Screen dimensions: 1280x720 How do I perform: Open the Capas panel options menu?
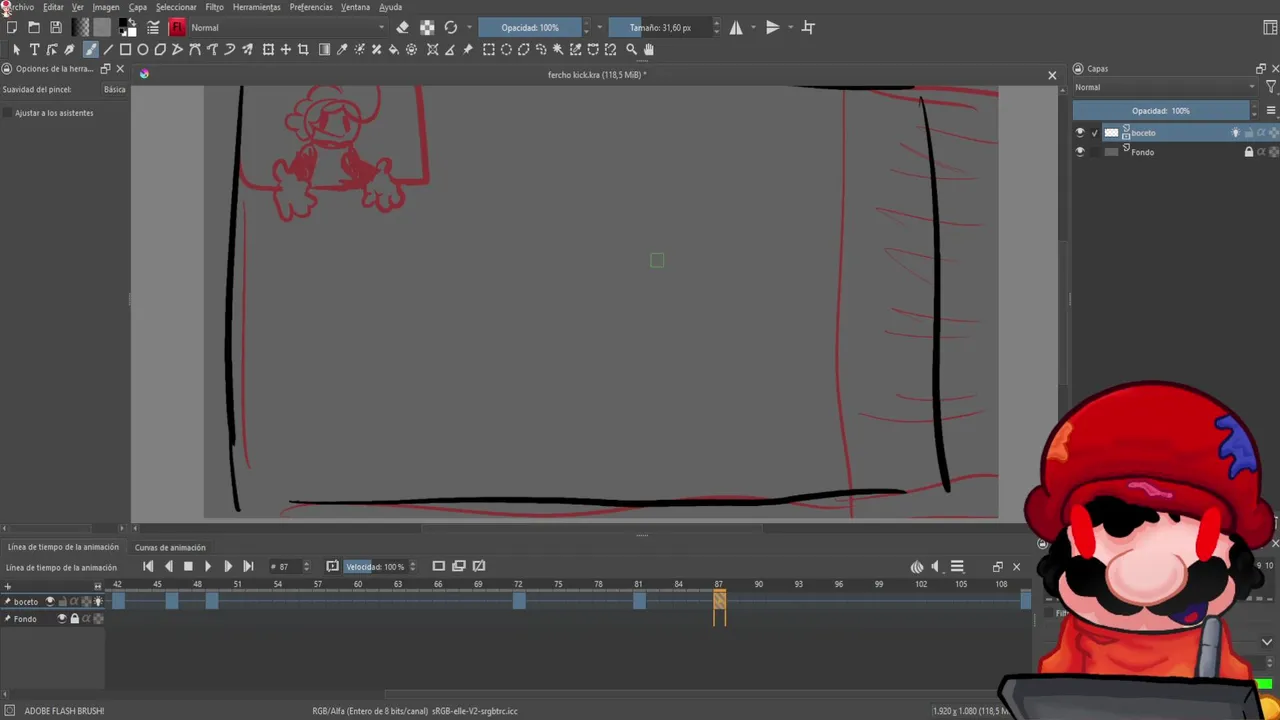[1271, 111]
